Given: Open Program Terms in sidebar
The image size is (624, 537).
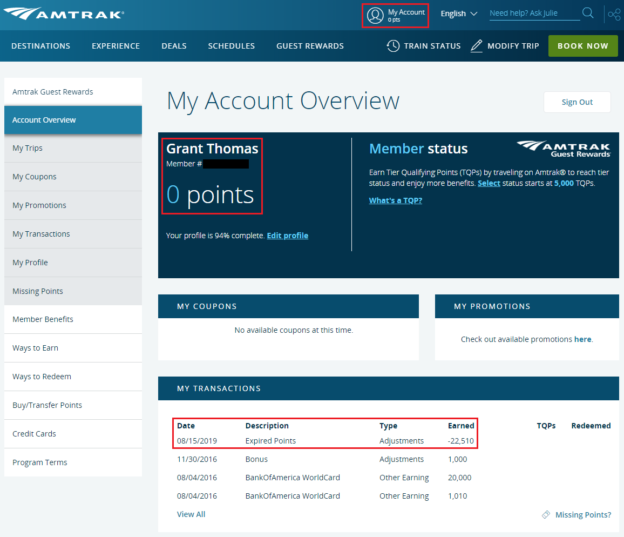Looking at the screenshot, I should pyautogui.click(x=73, y=463).
